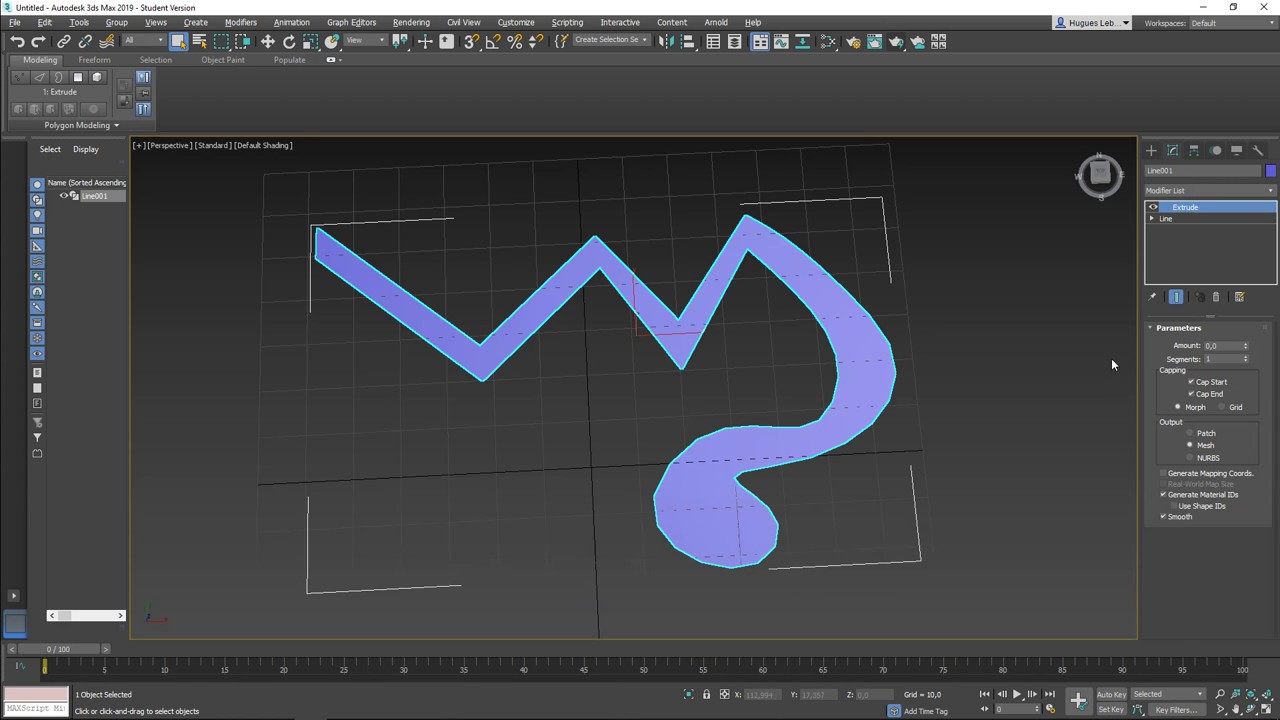Switch to the Freeform ribbon tab
The height and width of the screenshot is (720, 1280).
pyautogui.click(x=94, y=60)
